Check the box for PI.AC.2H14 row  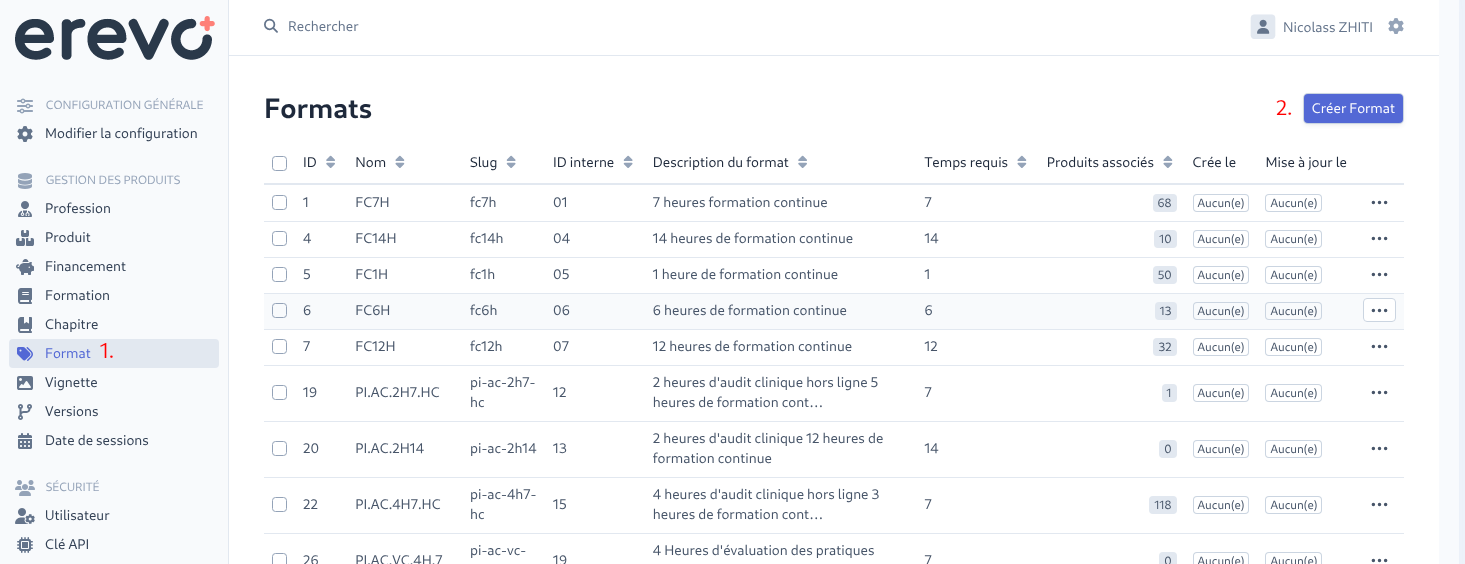tap(279, 448)
